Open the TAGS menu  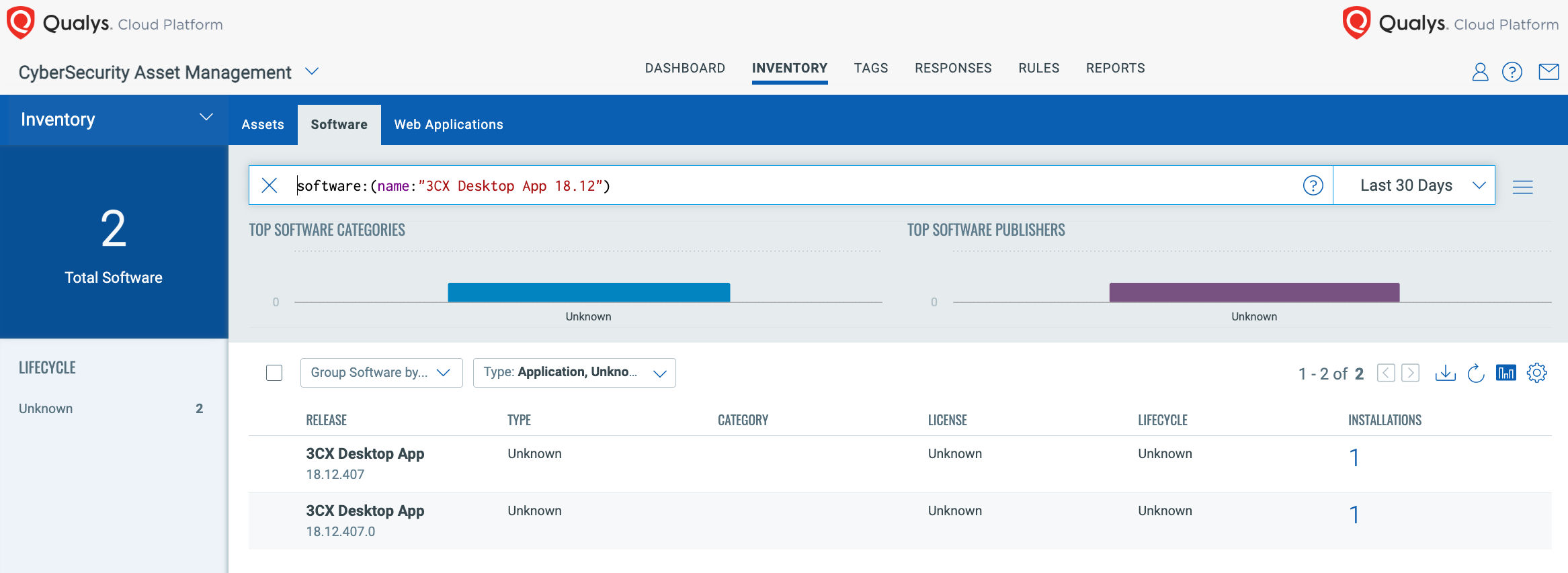pyautogui.click(x=871, y=69)
